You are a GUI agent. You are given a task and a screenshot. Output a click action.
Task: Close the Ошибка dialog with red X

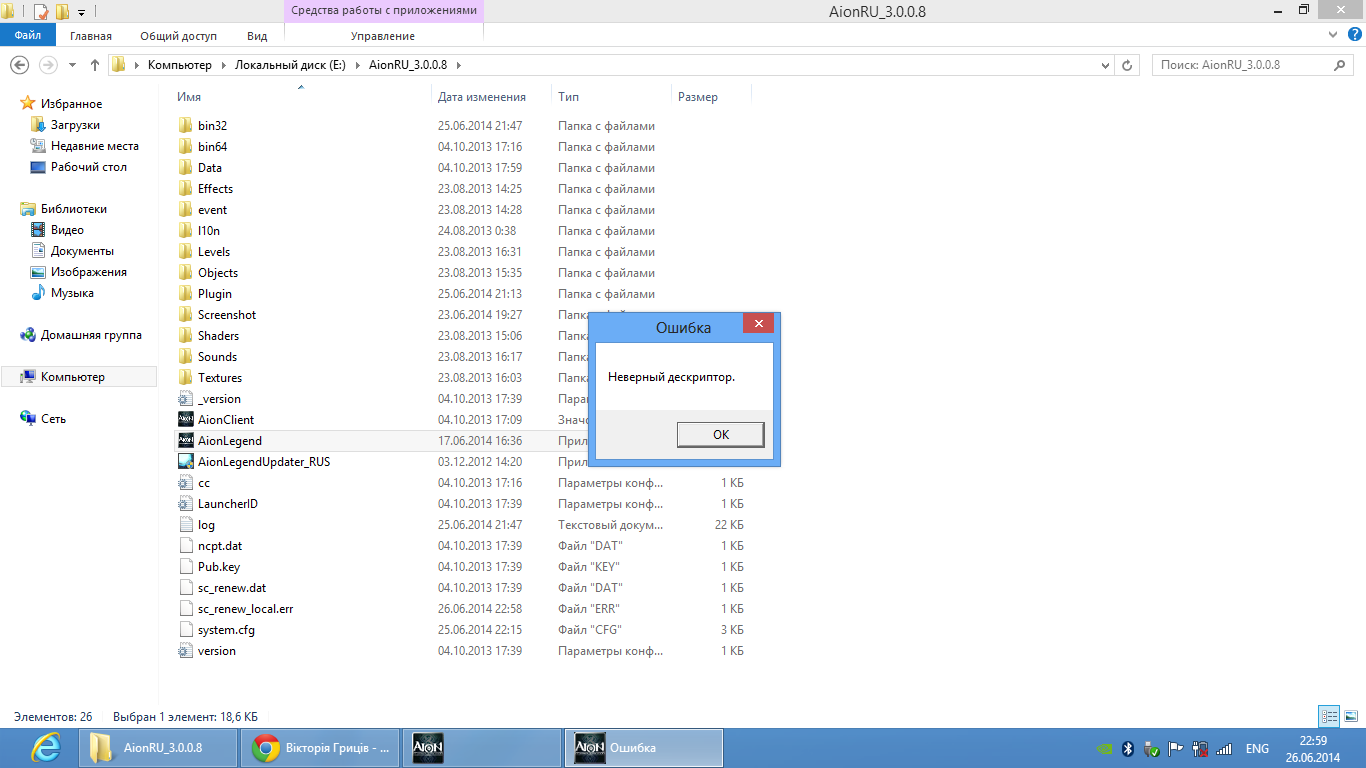click(x=758, y=324)
